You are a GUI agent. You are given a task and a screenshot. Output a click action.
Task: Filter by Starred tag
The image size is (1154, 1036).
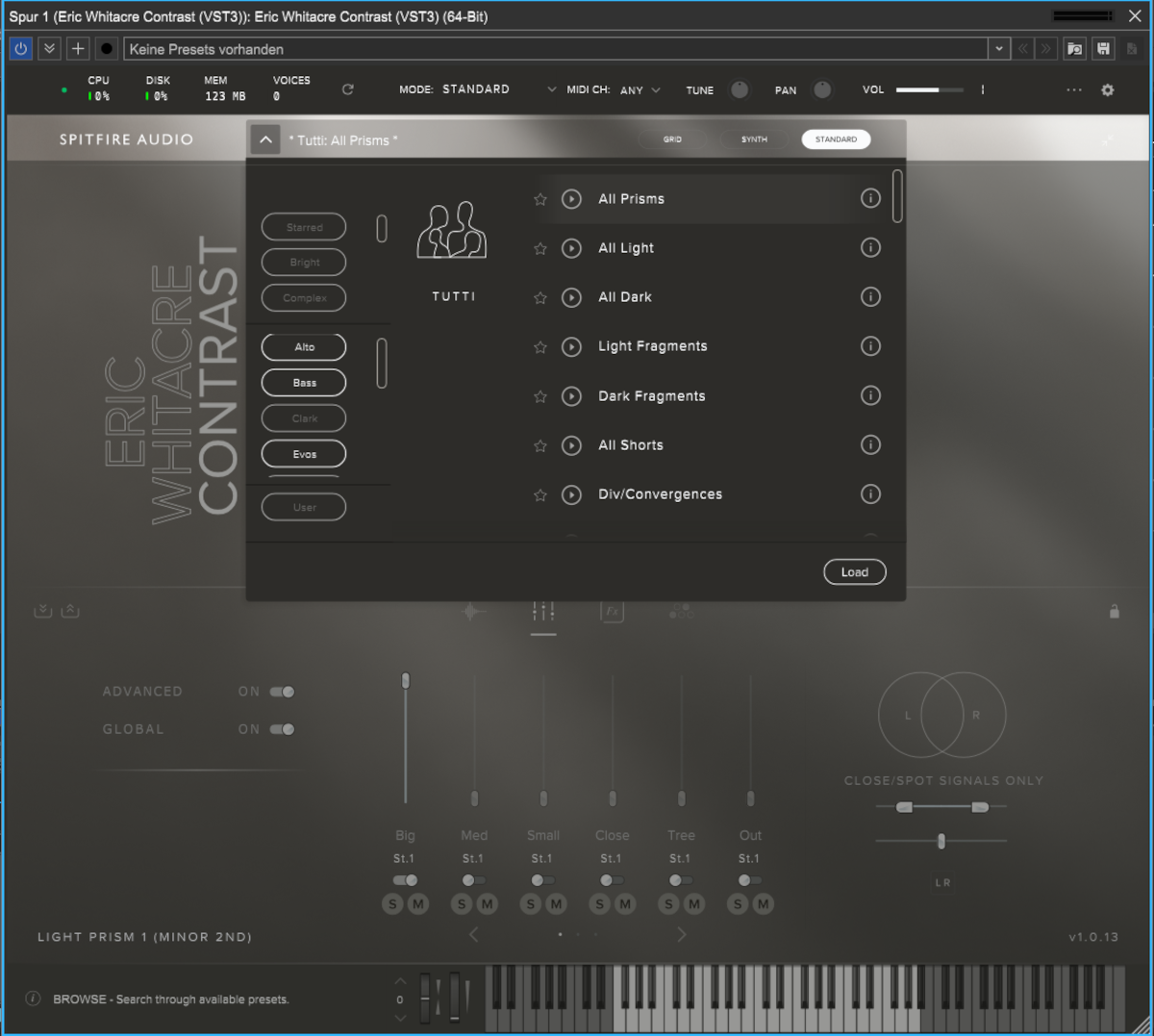[304, 227]
